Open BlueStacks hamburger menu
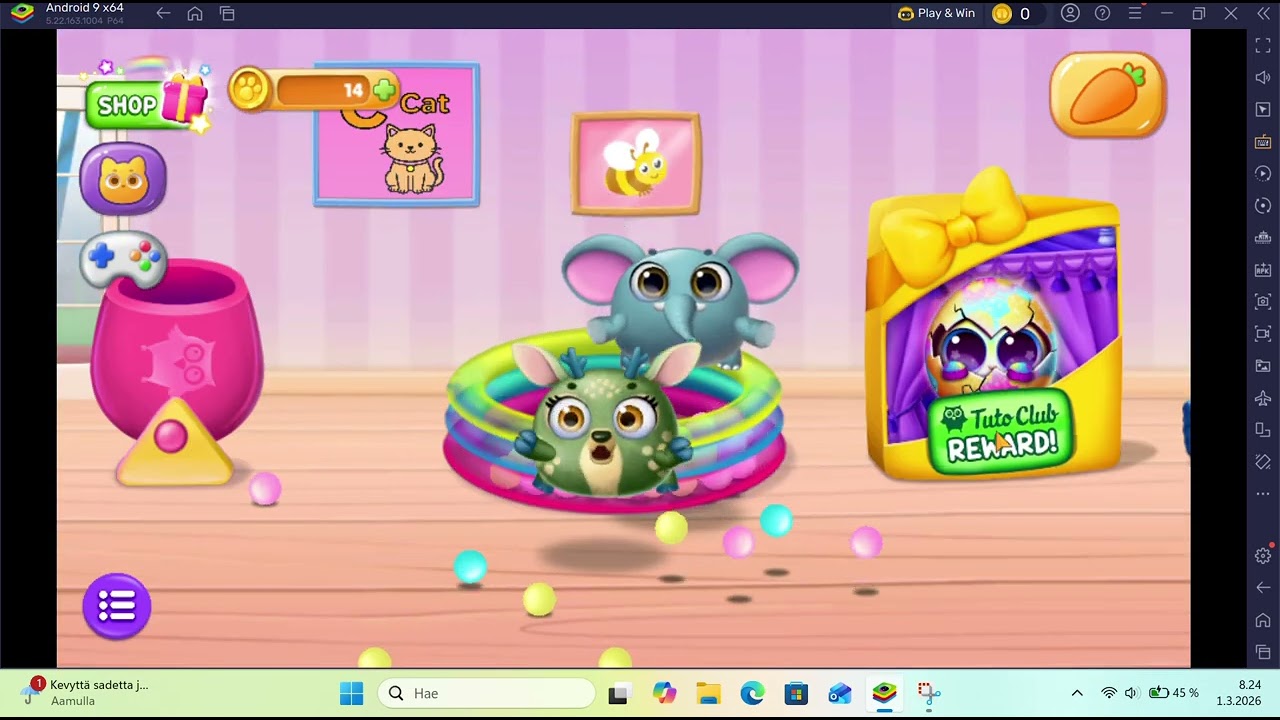The image size is (1280, 720). 1135,13
